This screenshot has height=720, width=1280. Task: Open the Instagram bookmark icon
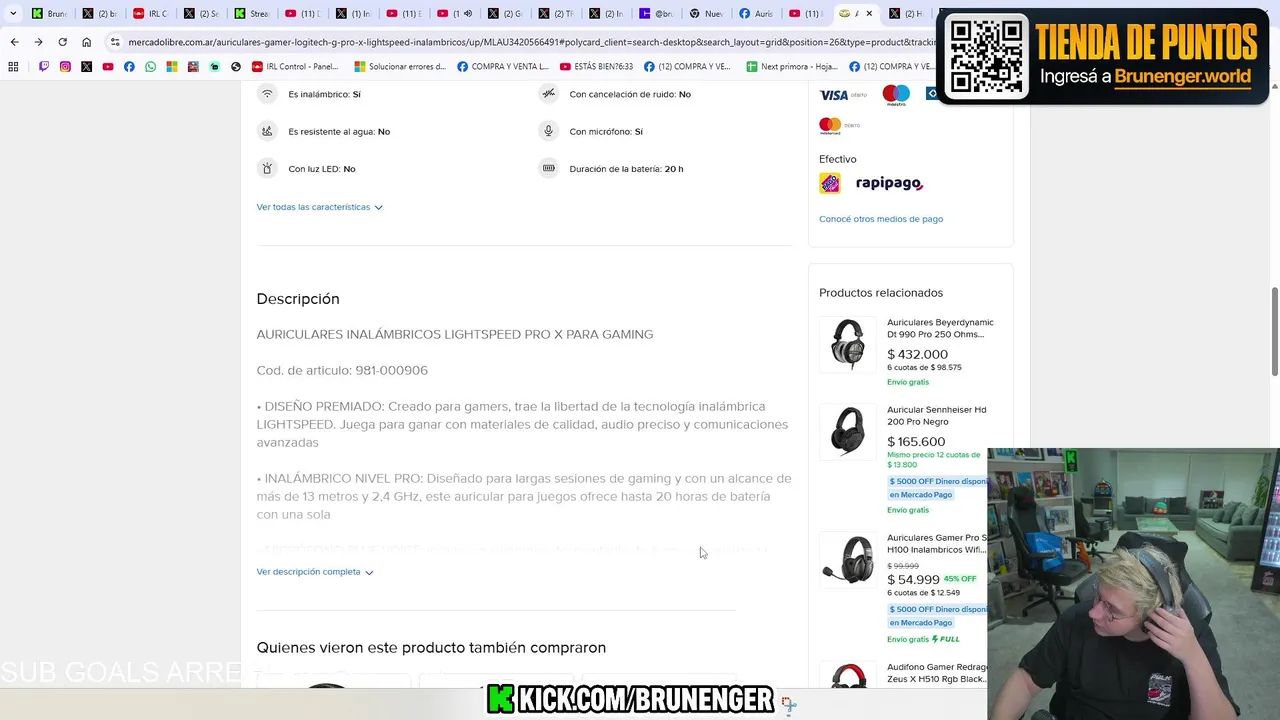click(65, 67)
